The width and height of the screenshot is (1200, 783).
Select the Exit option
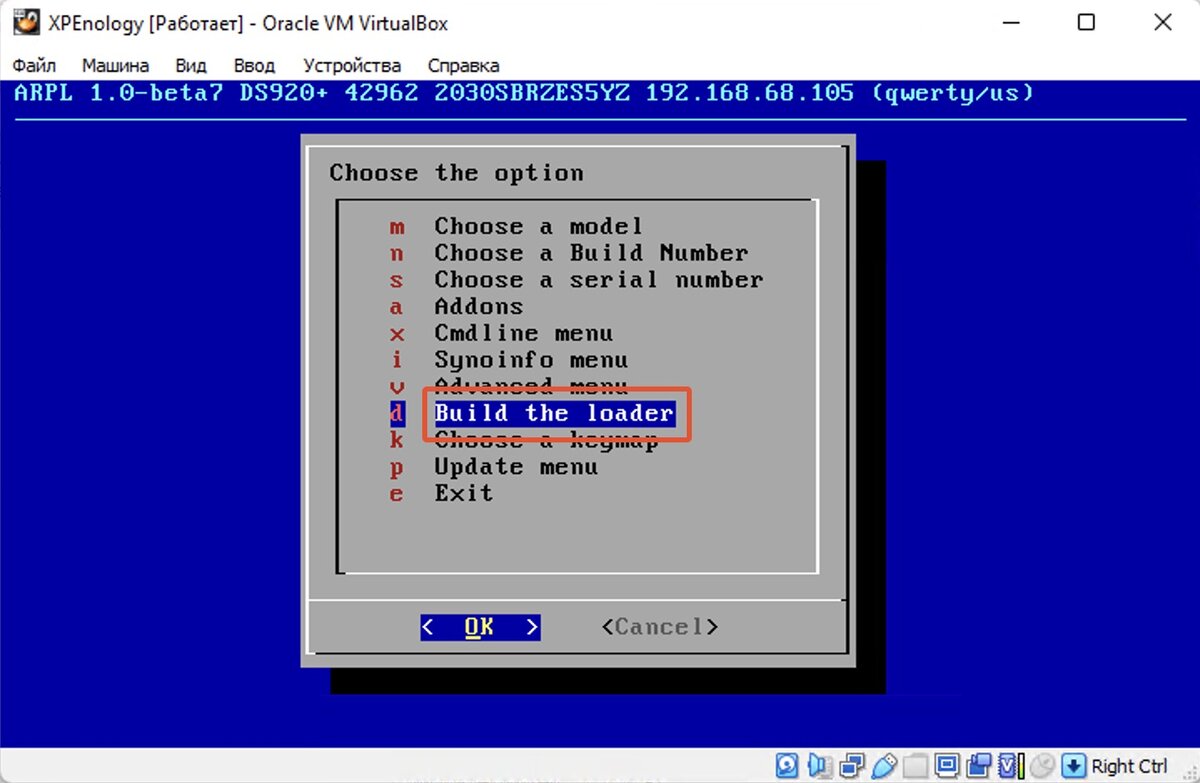tap(463, 493)
